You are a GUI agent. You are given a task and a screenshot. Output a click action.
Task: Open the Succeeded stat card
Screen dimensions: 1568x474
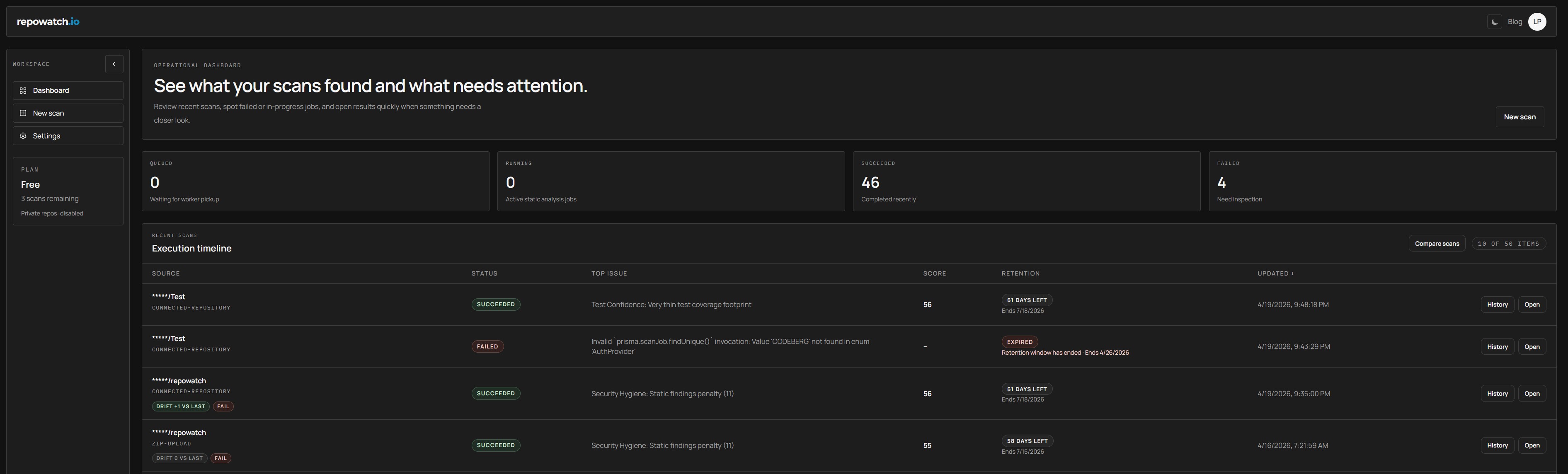[x=1026, y=181]
